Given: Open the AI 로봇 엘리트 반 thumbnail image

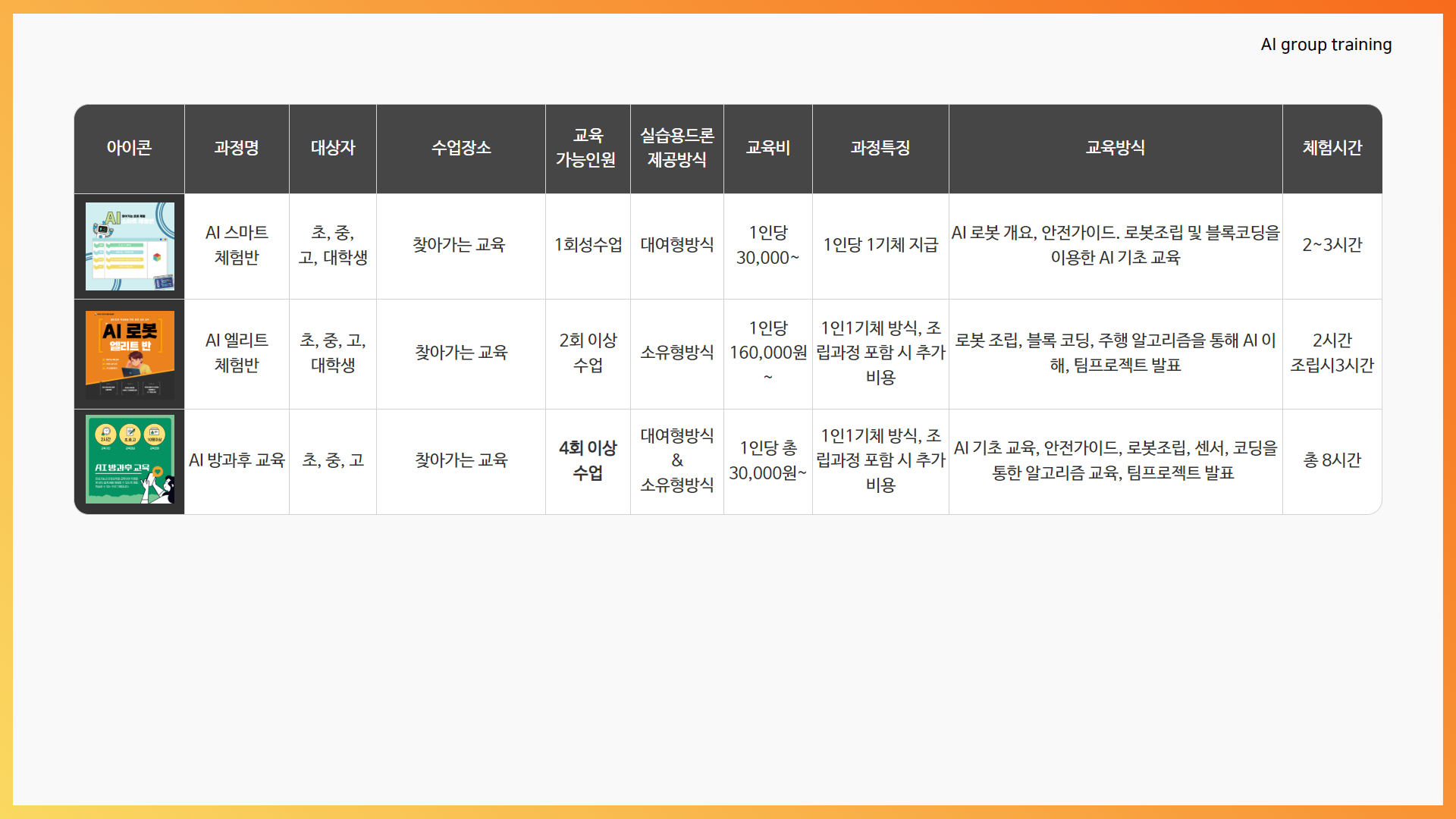Looking at the screenshot, I should (x=130, y=354).
